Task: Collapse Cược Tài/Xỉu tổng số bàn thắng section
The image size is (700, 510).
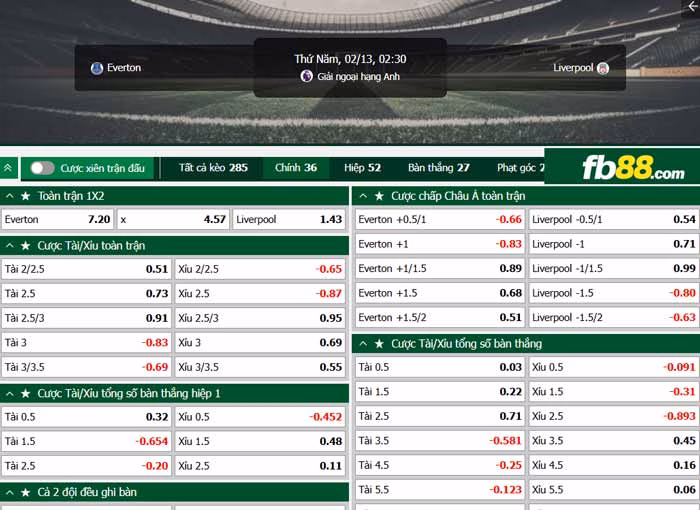Action: click(363, 343)
